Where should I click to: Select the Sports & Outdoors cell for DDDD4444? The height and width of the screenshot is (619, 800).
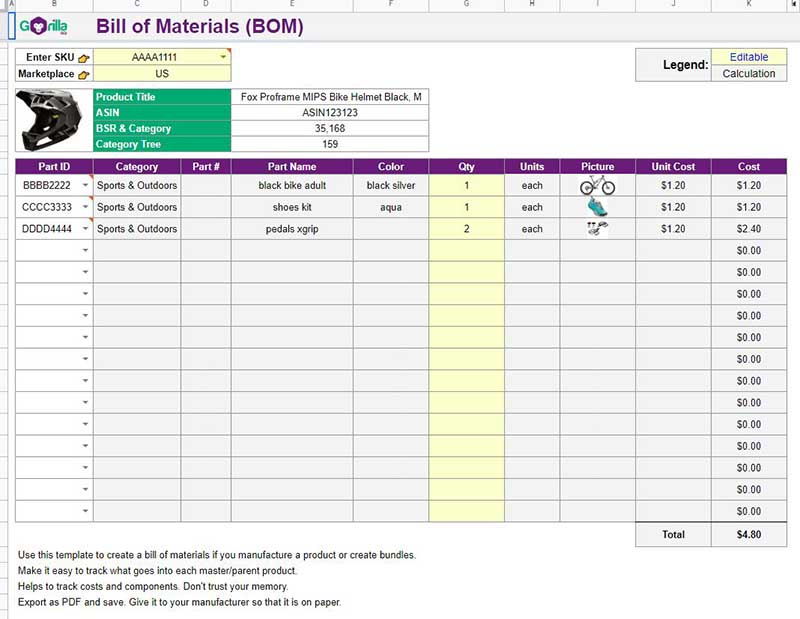137,229
